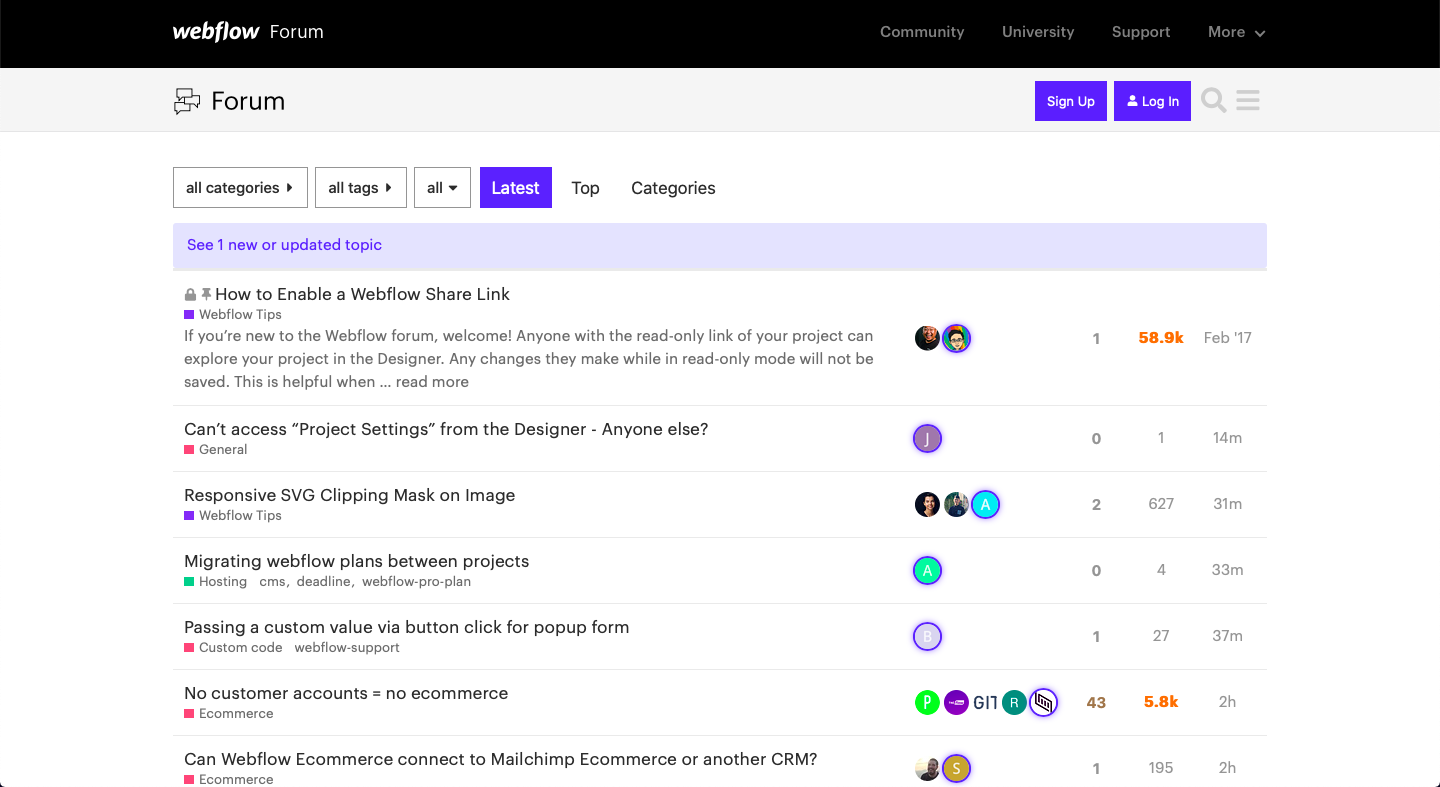This screenshot has width=1440, height=787.
Task: Open 'Can't access Project Settings' topic
Action: (446, 429)
